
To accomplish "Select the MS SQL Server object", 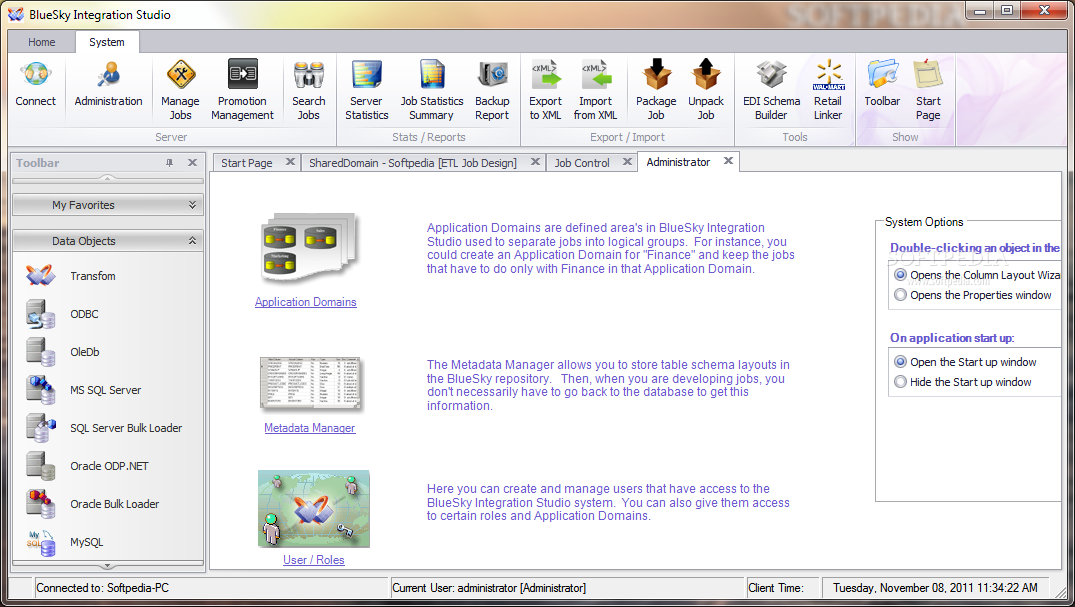I will pos(108,390).
